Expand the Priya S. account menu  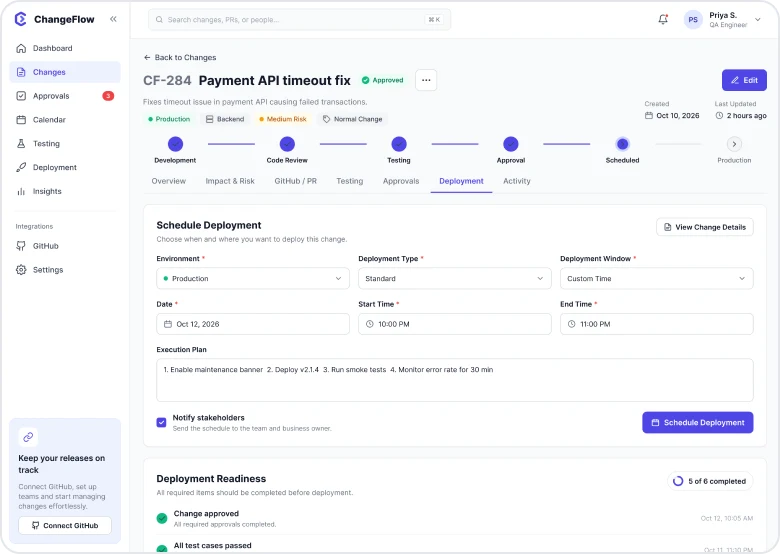[758, 20]
